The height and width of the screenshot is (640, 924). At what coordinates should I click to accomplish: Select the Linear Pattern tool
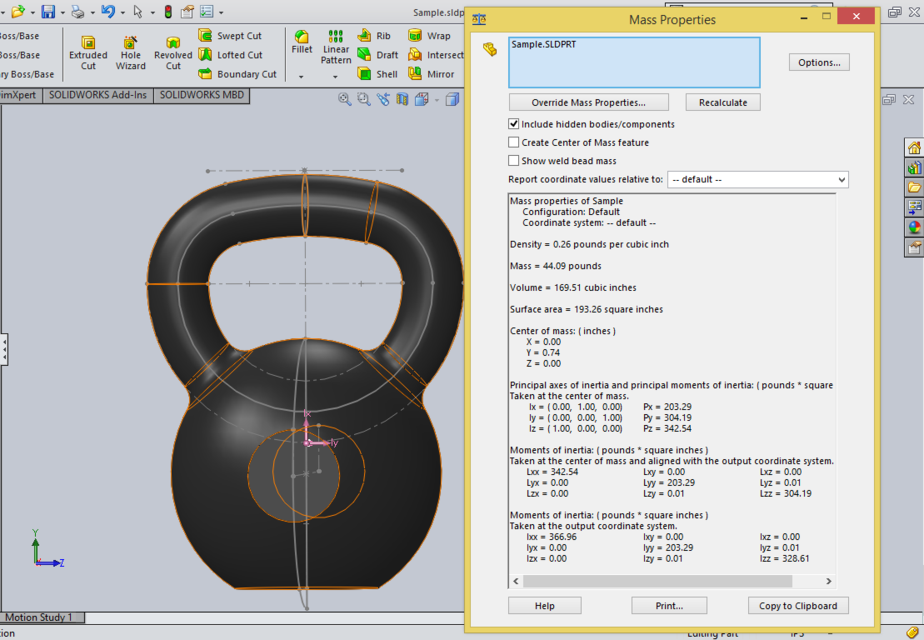coord(336,46)
